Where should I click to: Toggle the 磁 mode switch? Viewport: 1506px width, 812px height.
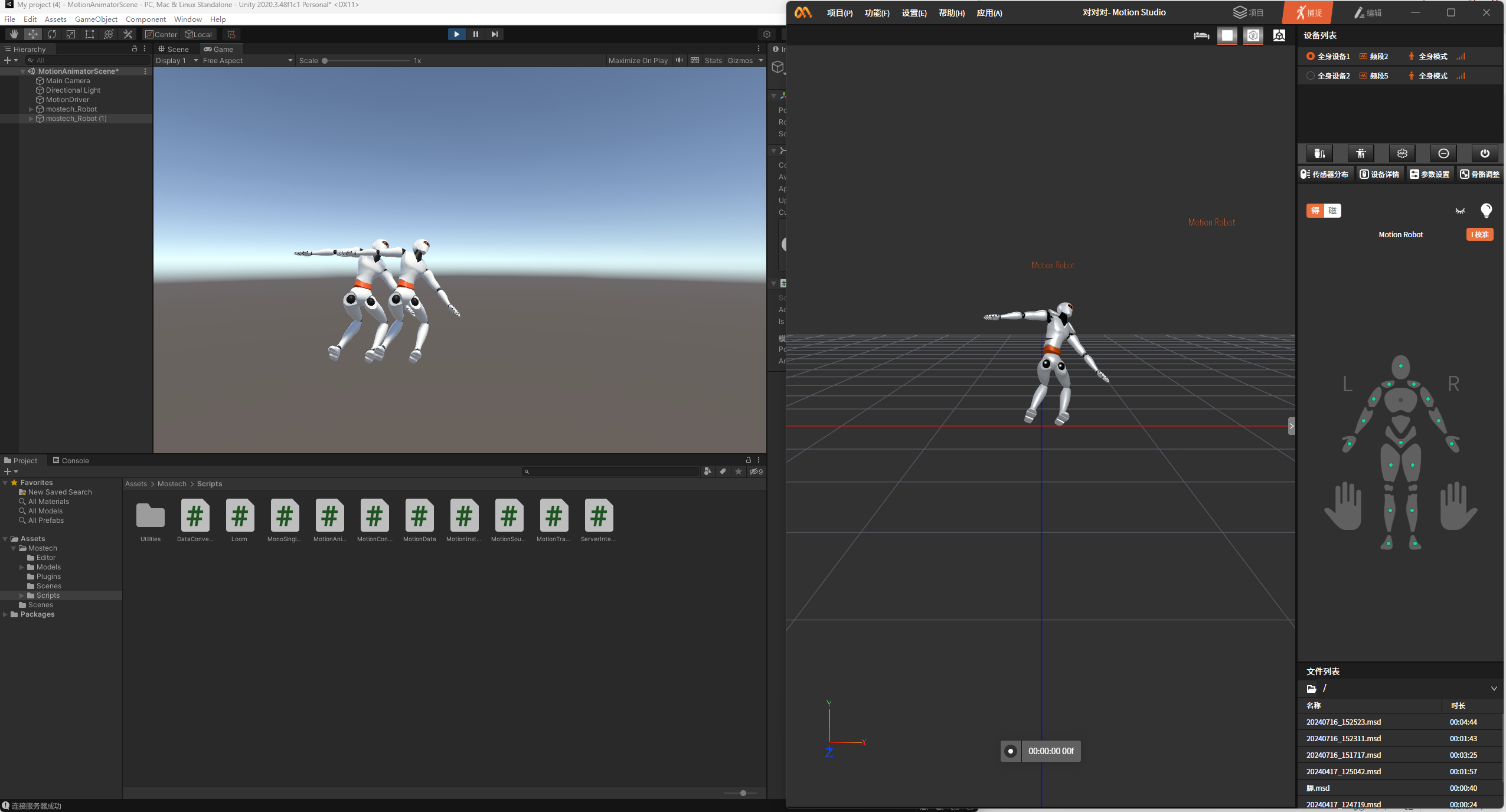1332,211
